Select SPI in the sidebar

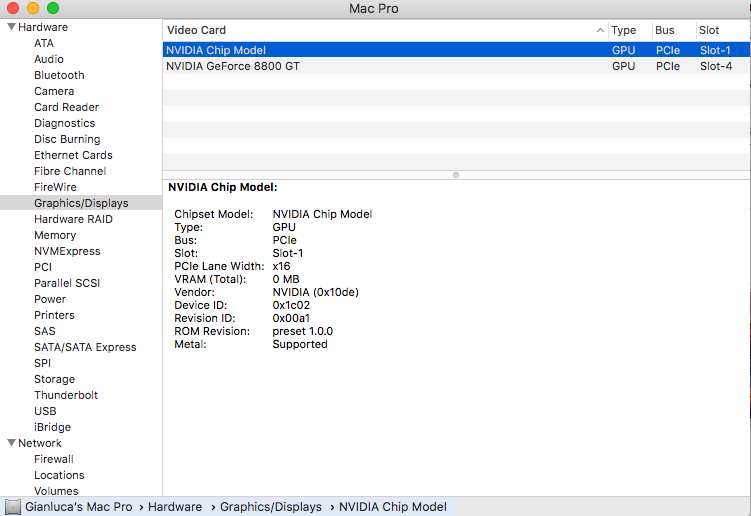(x=42, y=363)
